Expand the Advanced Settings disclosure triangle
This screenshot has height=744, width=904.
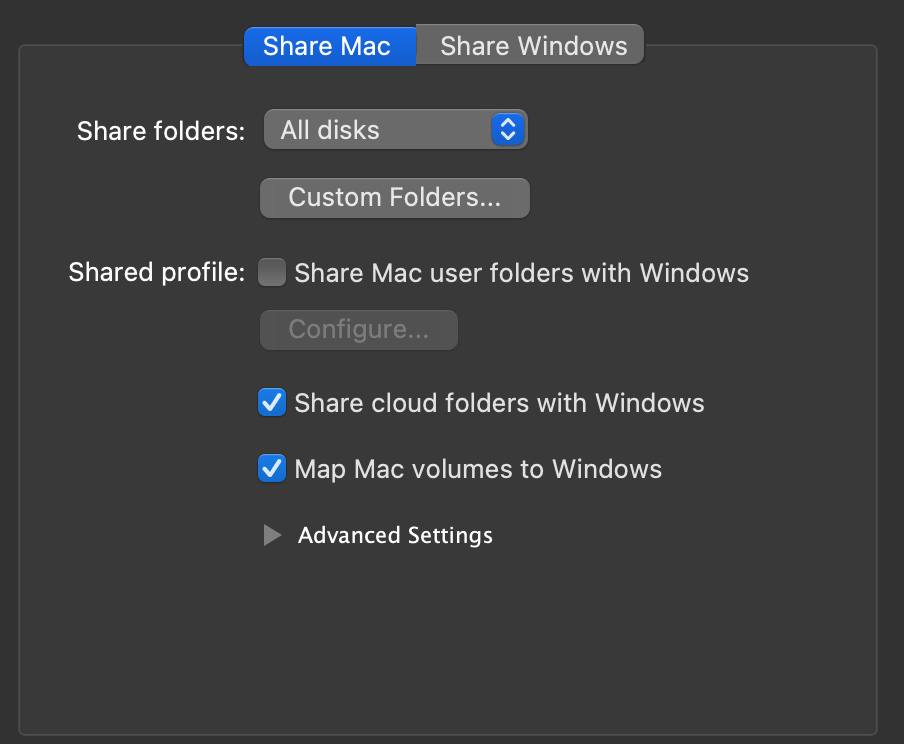272,536
